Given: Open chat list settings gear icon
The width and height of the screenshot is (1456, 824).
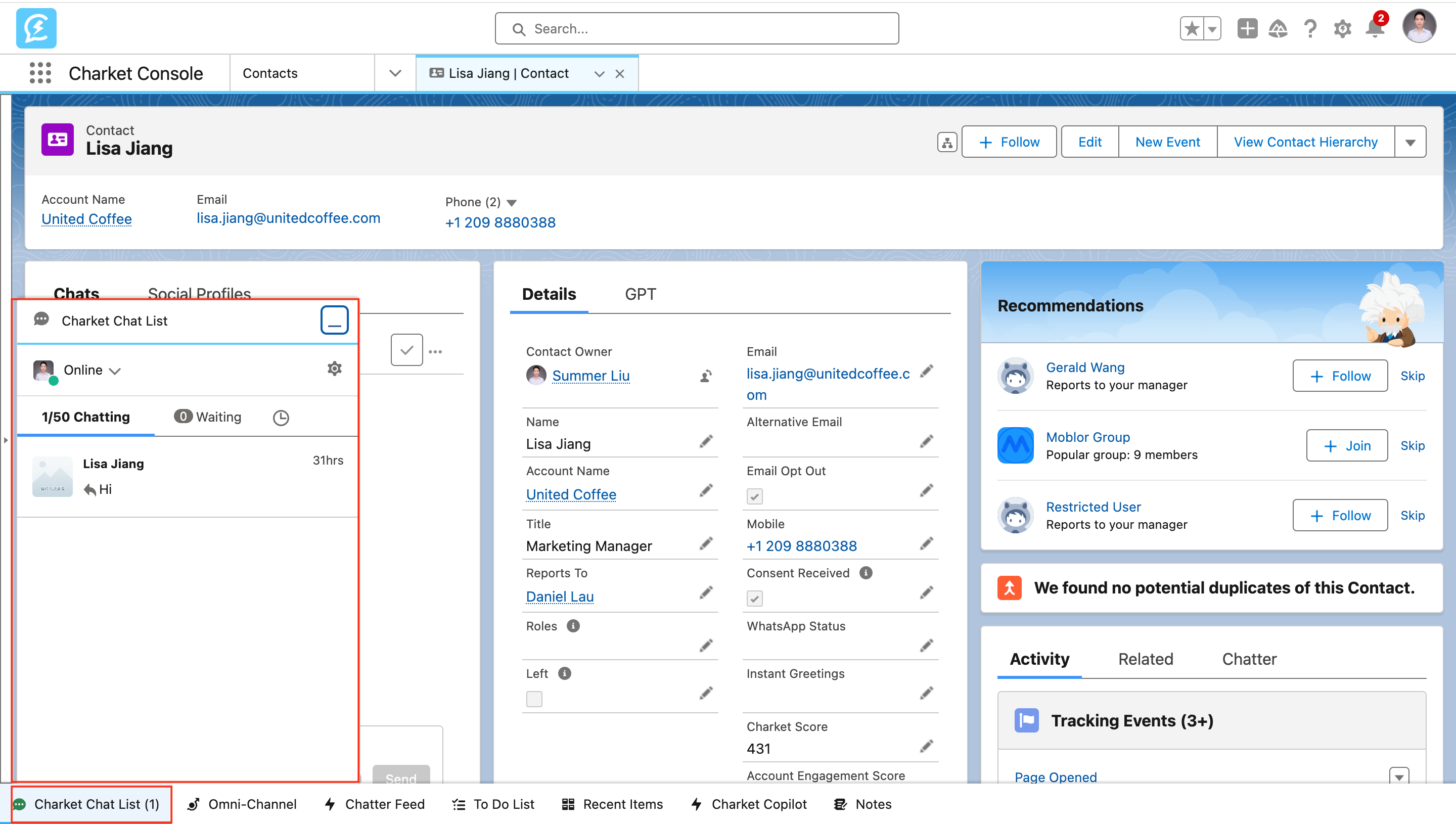Looking at the screenshot, I should tap(335, 369).
